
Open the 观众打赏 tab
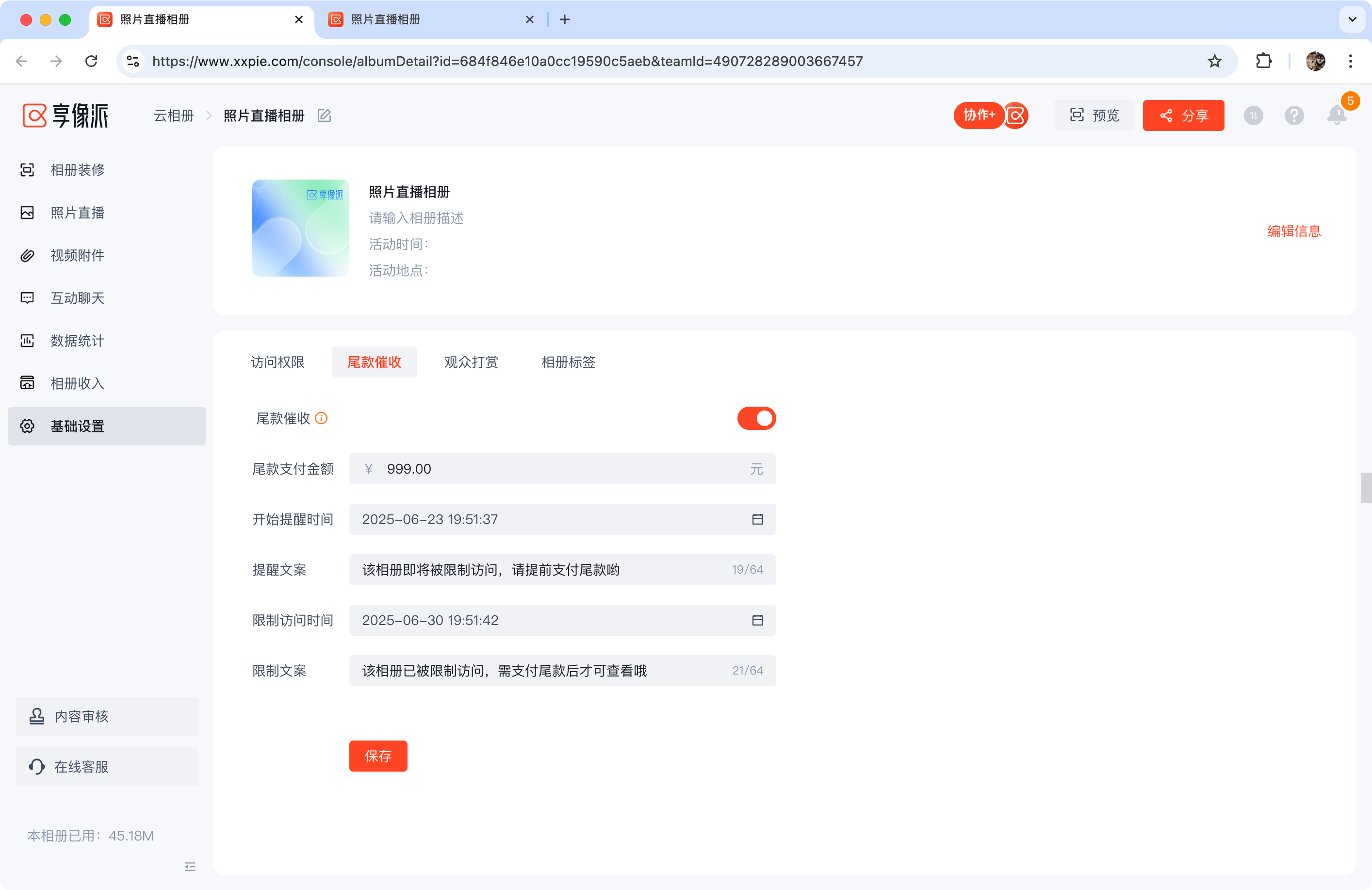click(471, 362)
